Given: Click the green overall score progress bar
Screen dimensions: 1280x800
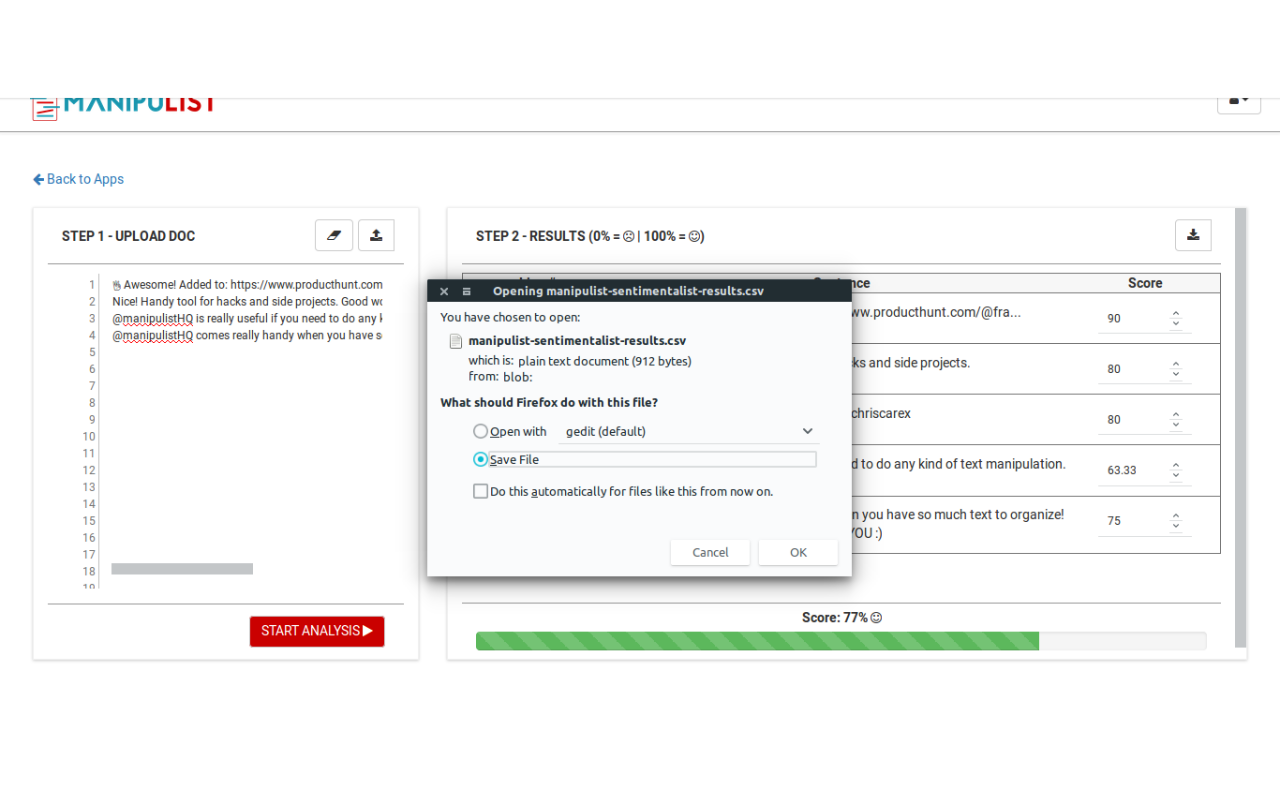Looking at the screenshot, I should (757, 641).
